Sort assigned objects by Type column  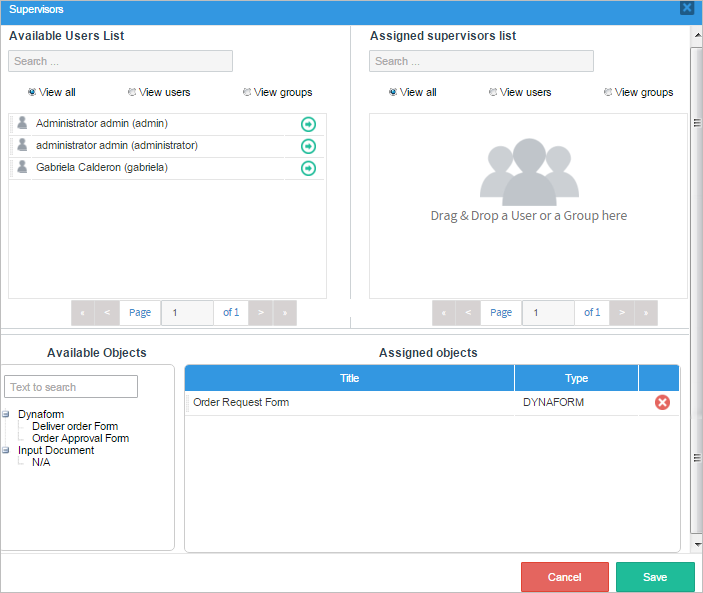pyautogui.click(x=576, y=378)
